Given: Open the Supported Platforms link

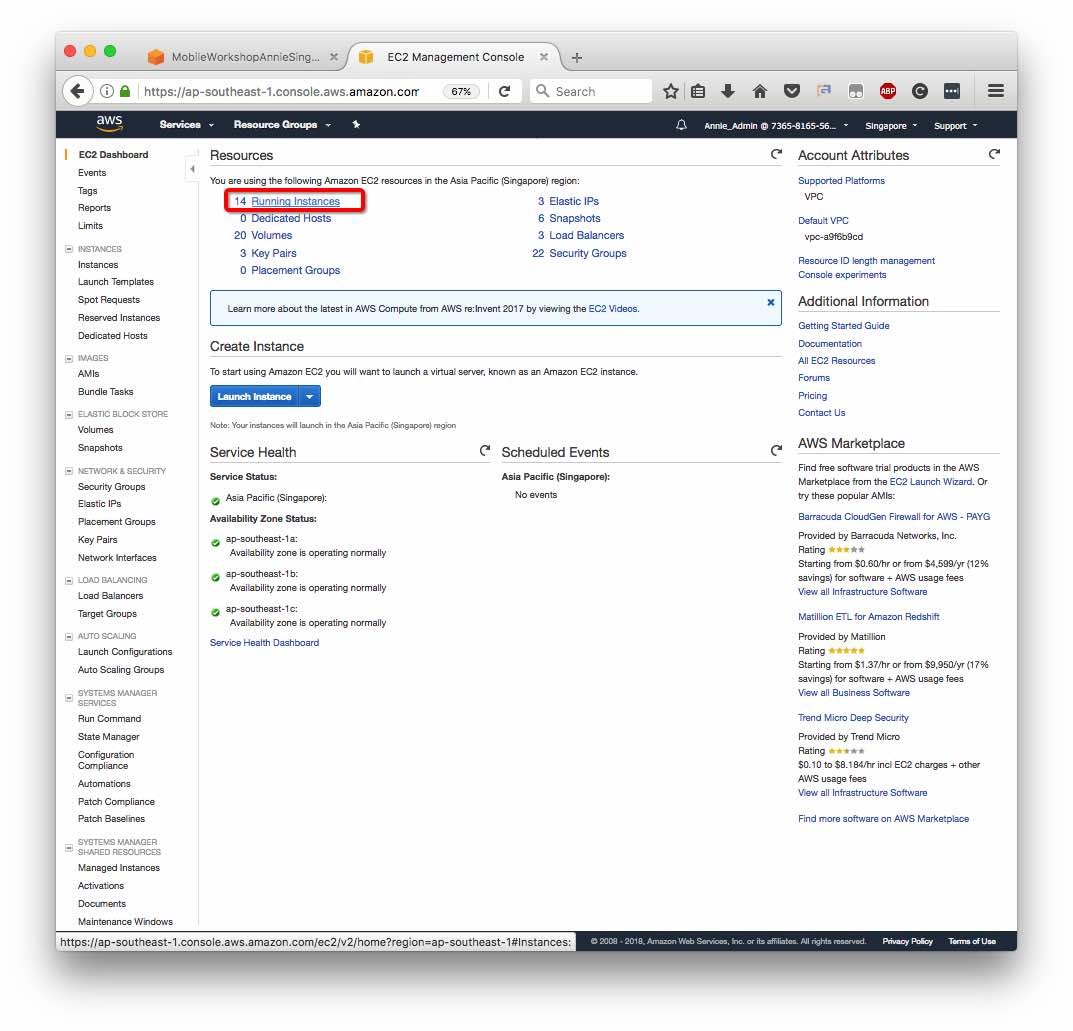Looking at the screenshot, I should point(841,181).
